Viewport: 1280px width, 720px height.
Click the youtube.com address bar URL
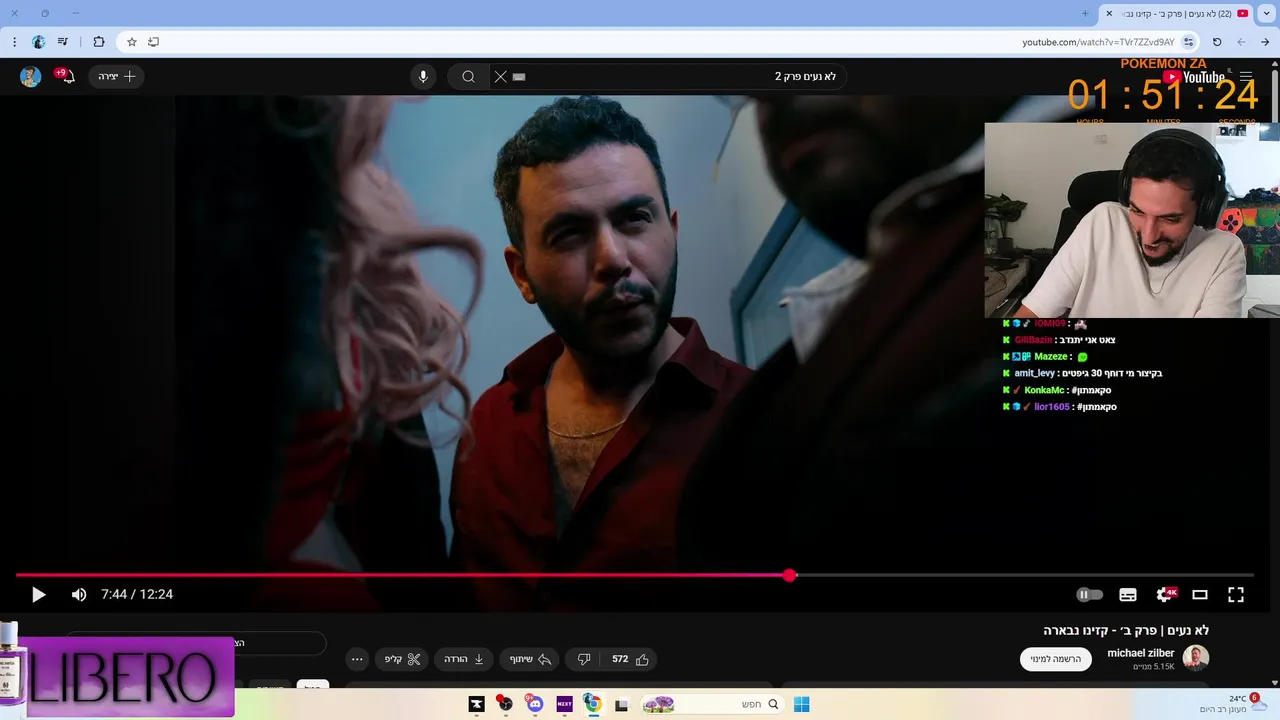tap(1098, 42)
